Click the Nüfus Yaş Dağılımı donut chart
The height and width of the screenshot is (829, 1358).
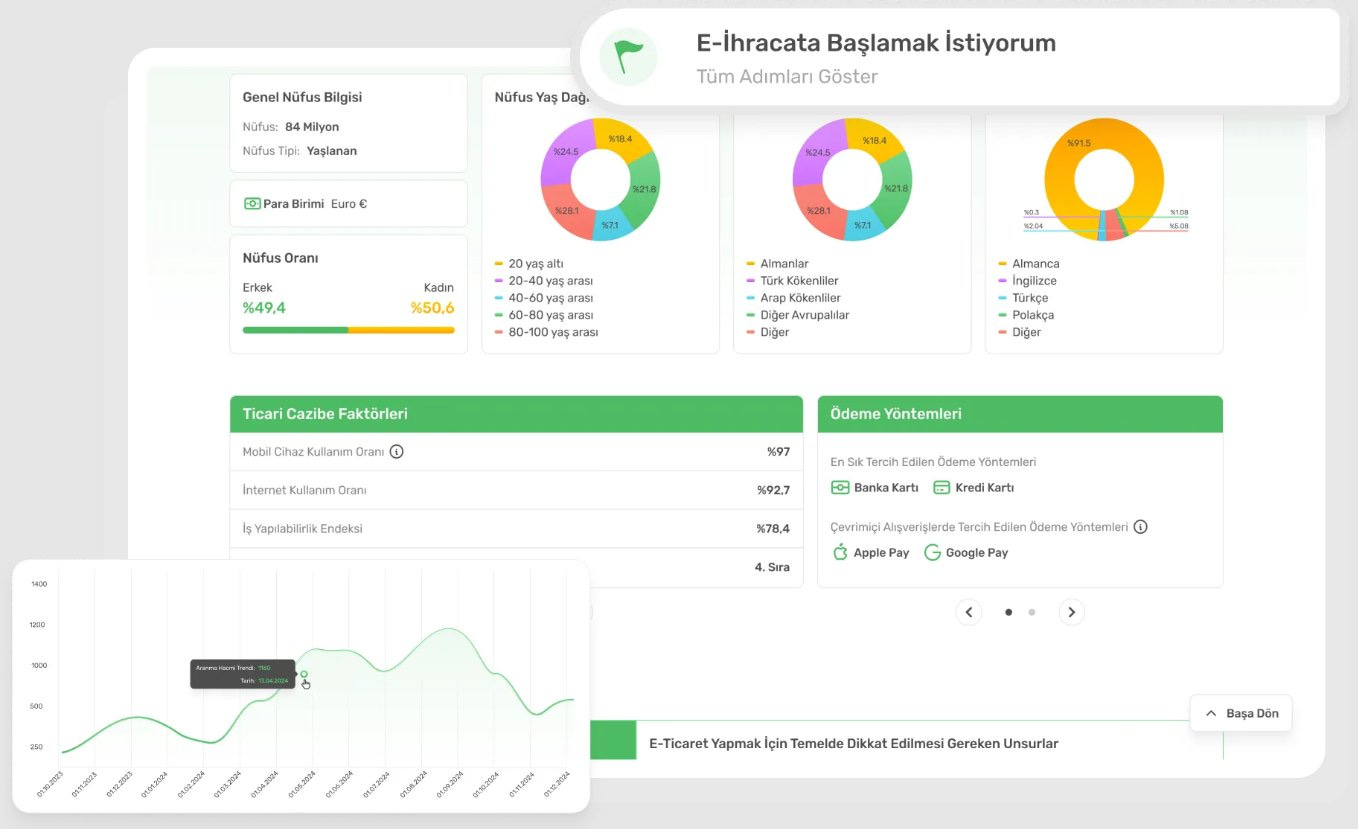point(601,180)
